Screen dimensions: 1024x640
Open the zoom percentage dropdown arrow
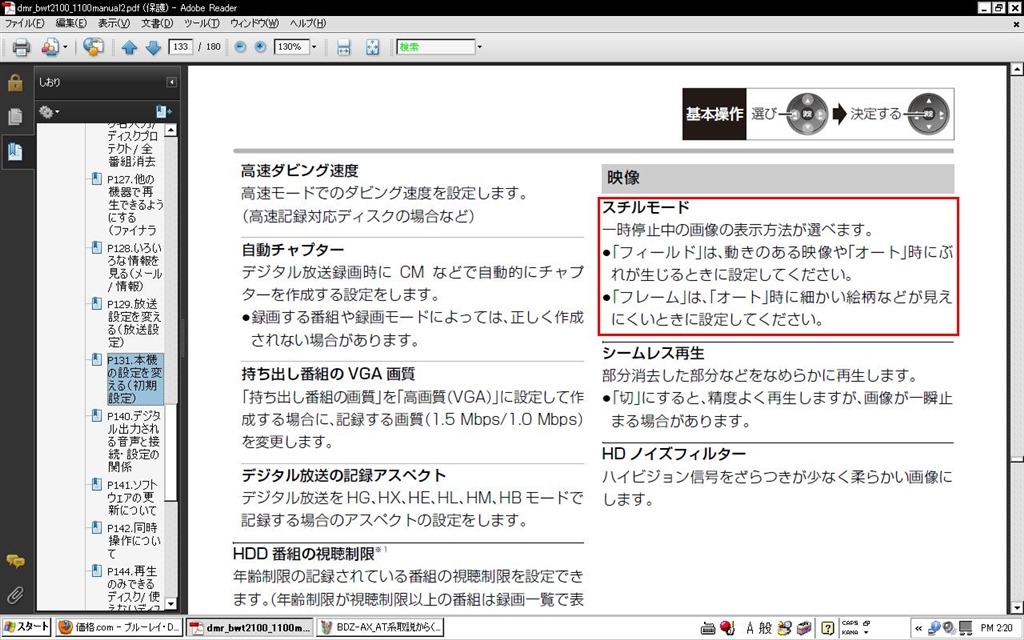tap(313, 47)
